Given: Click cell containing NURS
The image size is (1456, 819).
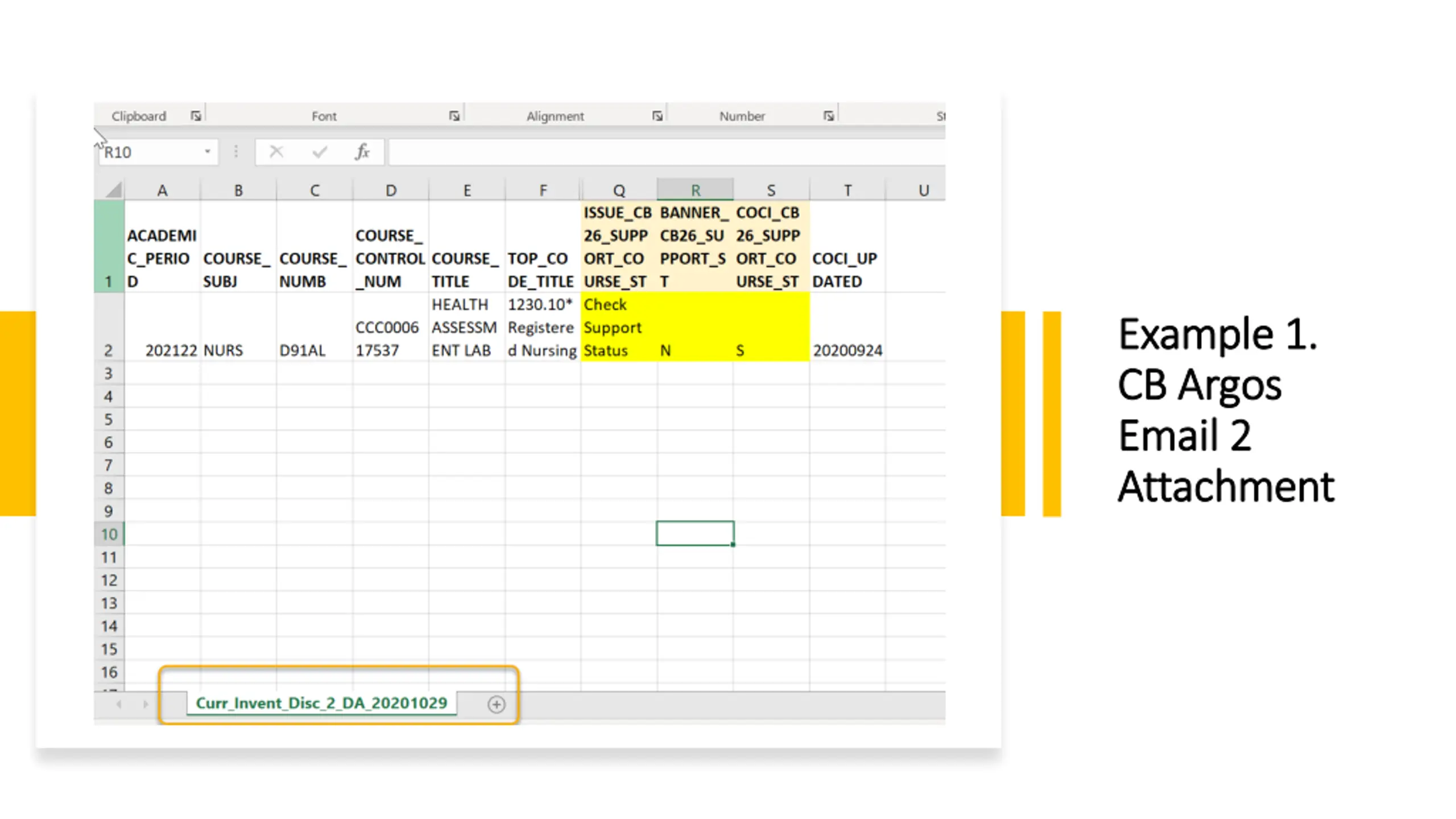Looking at the screenshot, I should [238, 327].
